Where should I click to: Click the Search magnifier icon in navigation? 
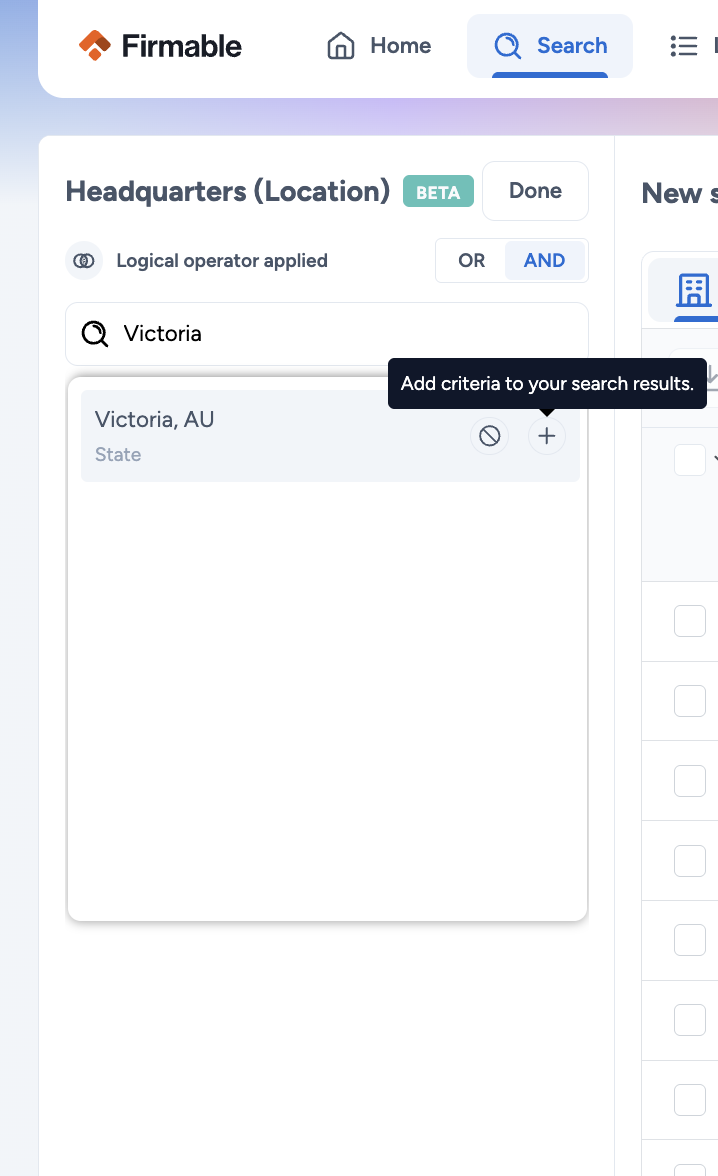coord(508,46)
